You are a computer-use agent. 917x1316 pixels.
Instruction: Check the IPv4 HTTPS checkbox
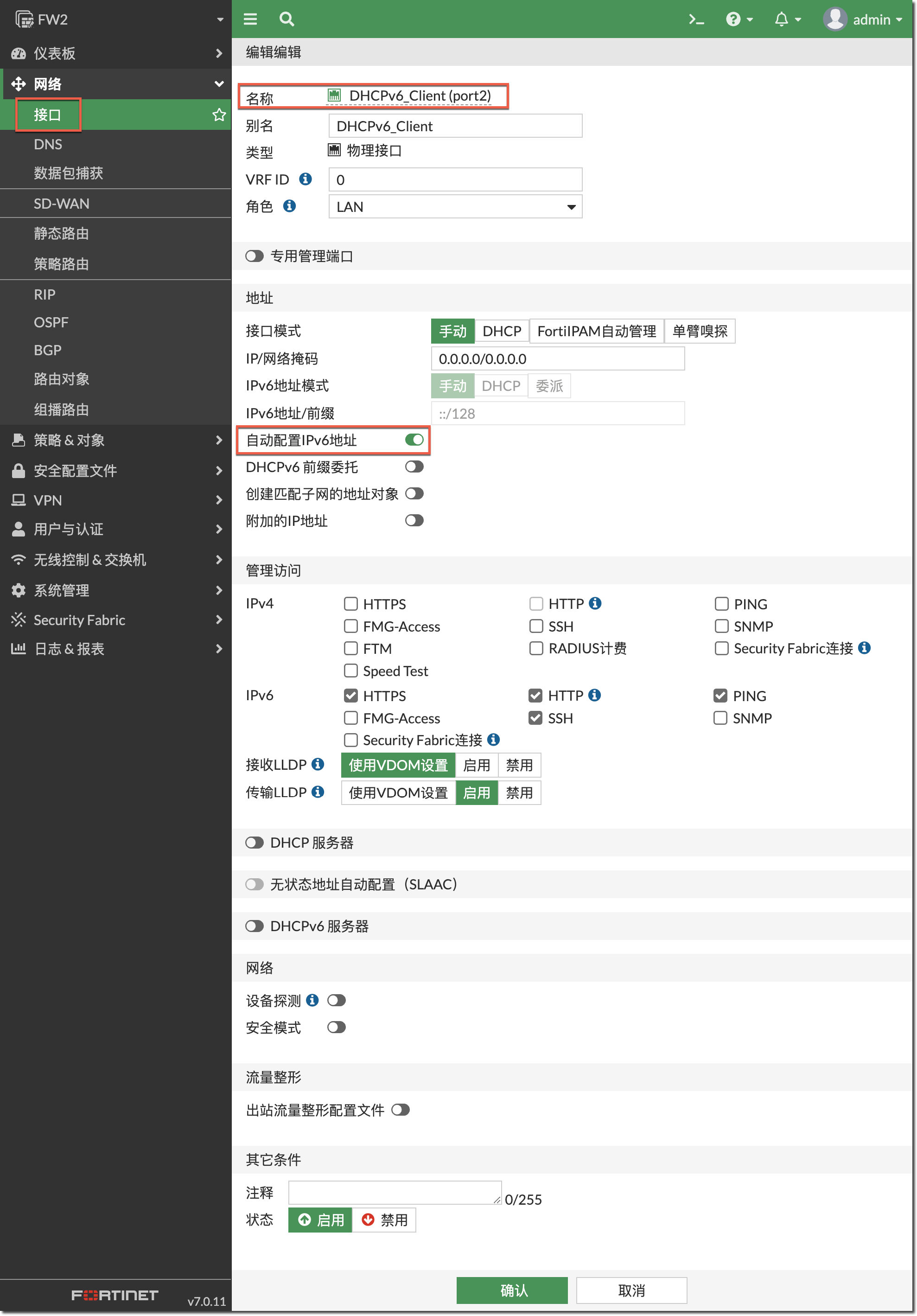pos(351,604)
